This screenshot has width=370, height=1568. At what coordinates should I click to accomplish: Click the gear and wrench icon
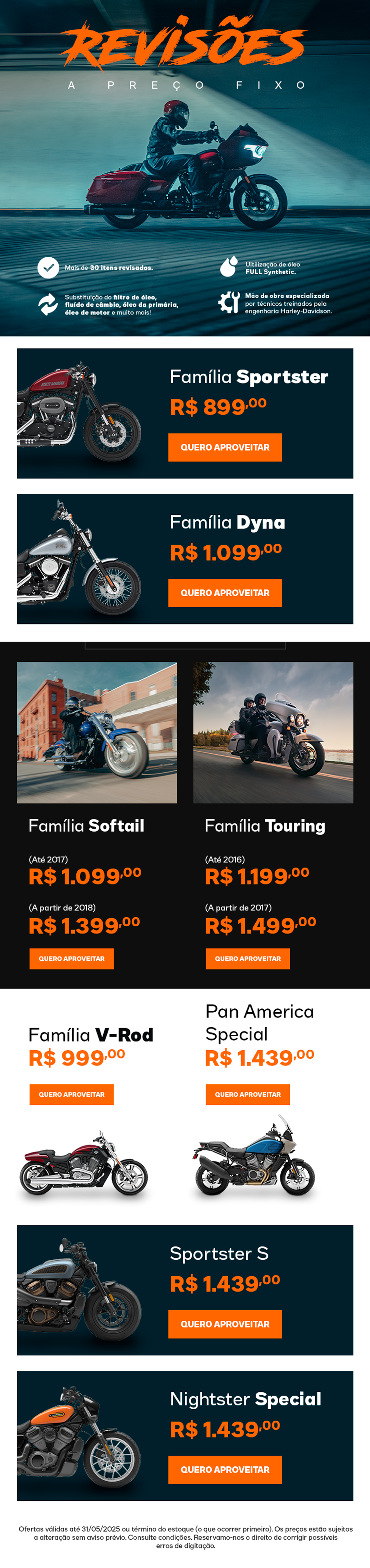tap(229, 302)
